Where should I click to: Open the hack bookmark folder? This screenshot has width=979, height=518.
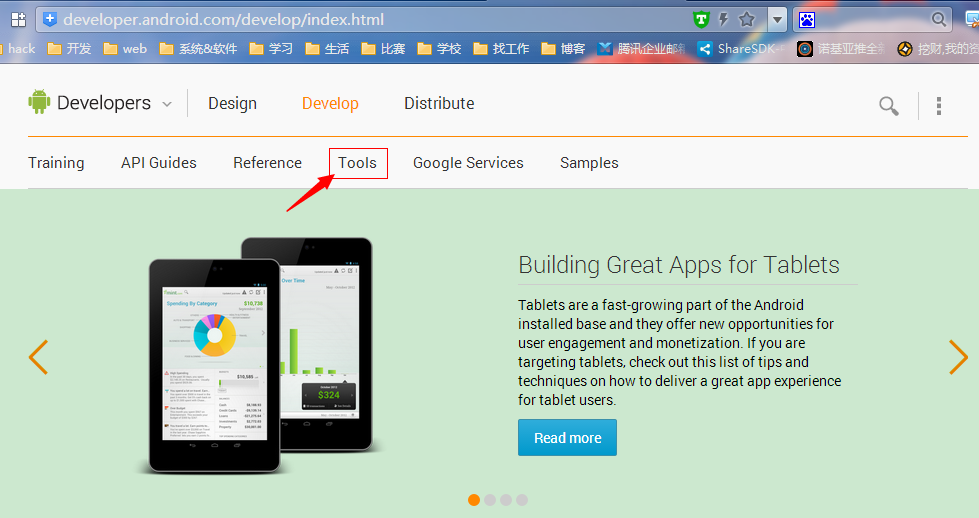click(x=18, y=49)
